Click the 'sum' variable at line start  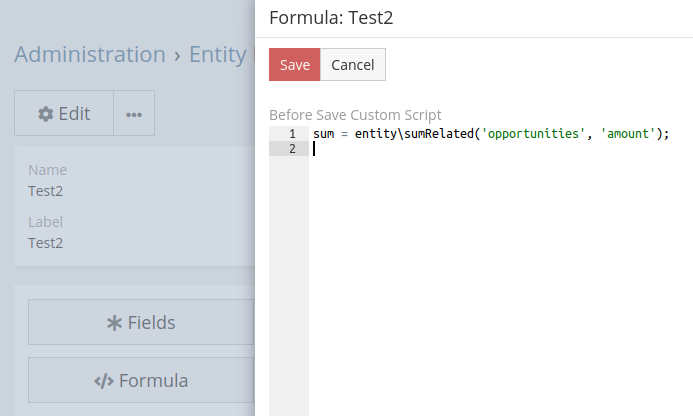click(323, 134)
